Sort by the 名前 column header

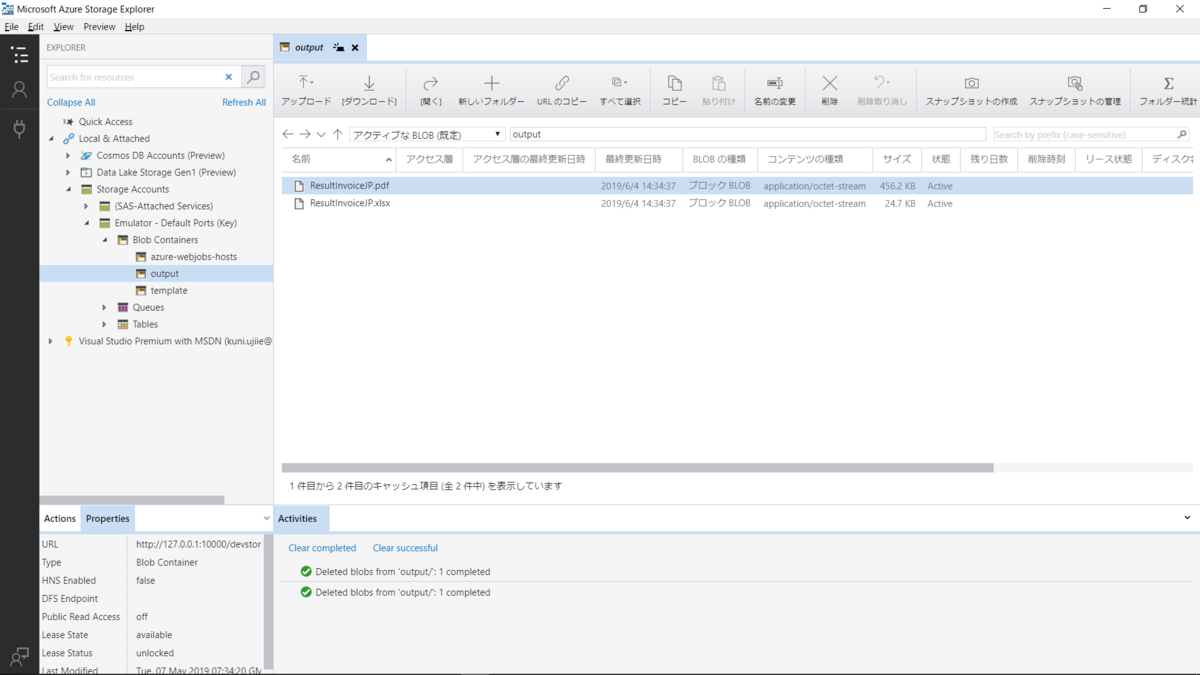click(x=339, y=159)
